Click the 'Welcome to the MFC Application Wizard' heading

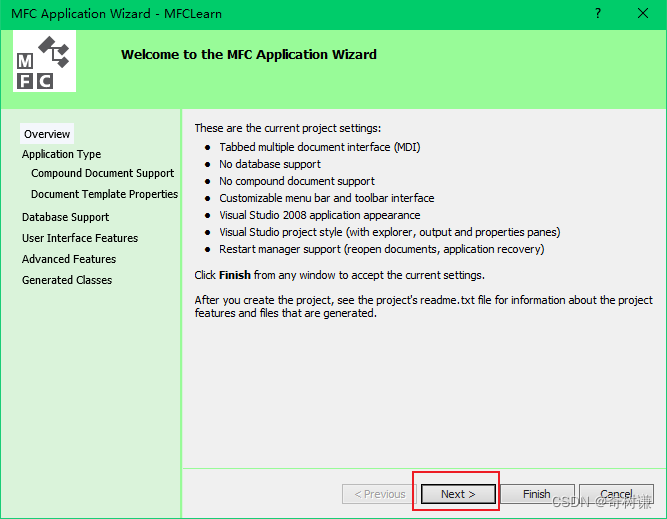point(249,54)
